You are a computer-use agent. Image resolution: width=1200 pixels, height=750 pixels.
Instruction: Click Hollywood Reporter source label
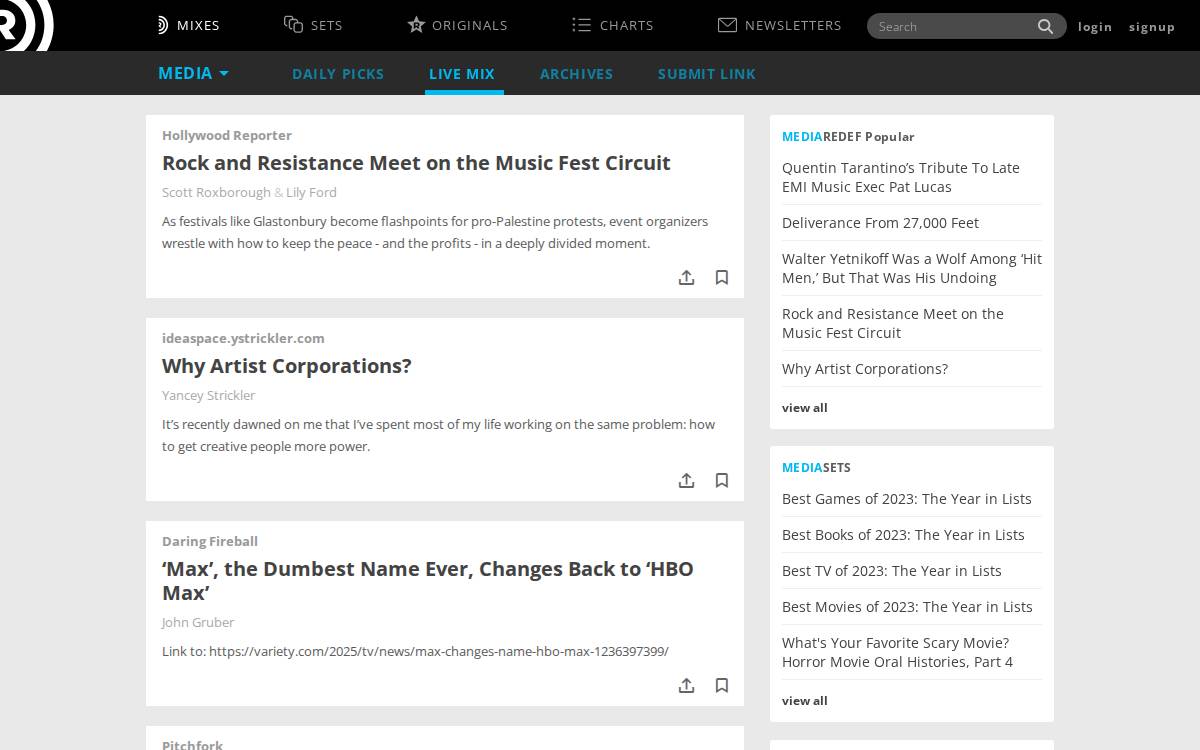tap(227, 135)
